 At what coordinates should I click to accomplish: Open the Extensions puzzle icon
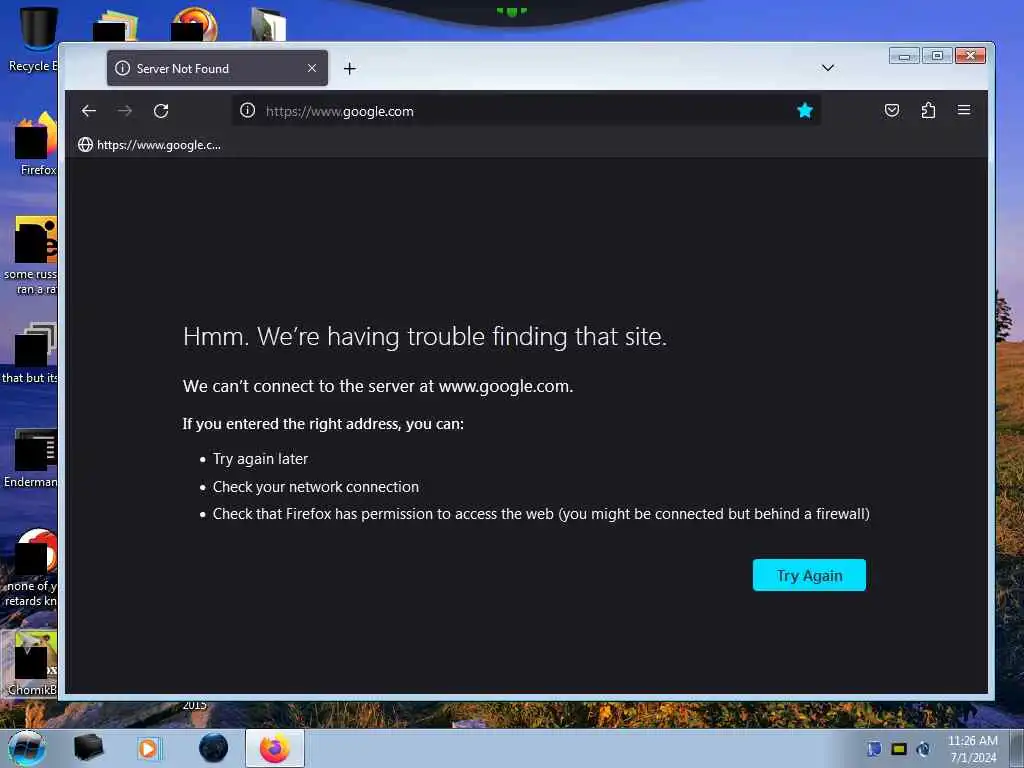click(928, 110)
